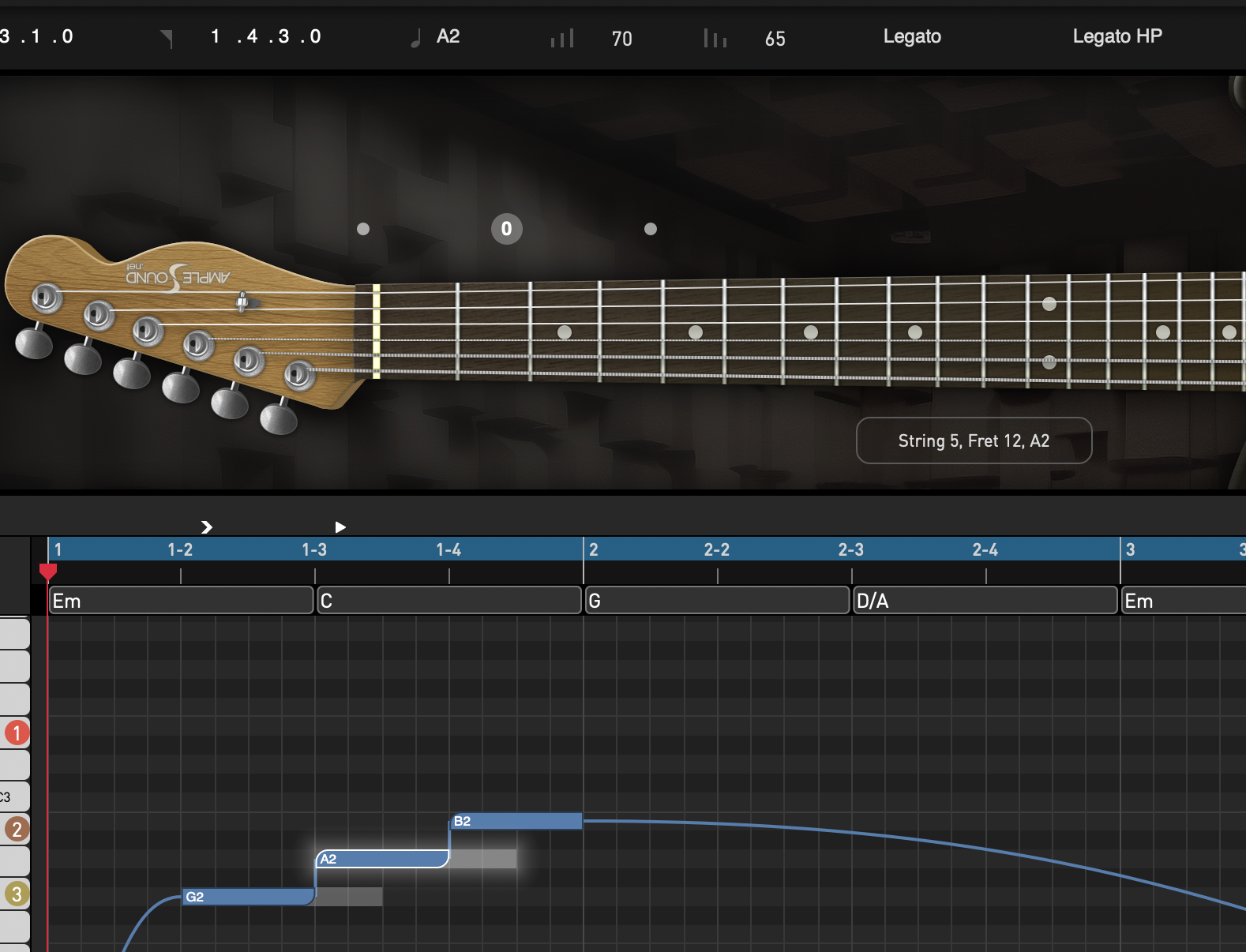
Task: Open the Legato articulation selector
Action: click(912, 36)
